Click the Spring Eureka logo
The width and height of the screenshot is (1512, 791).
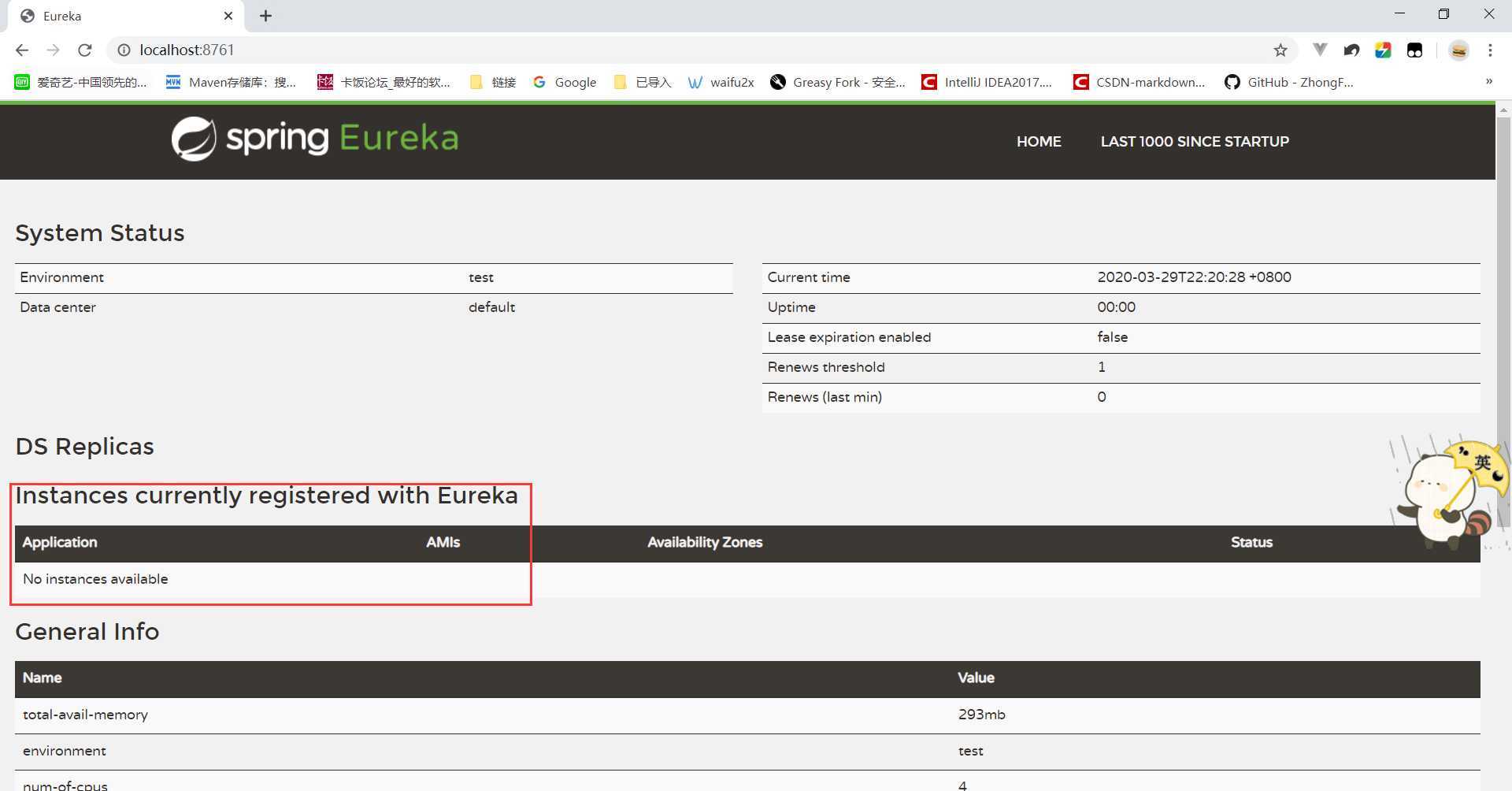point(315,139)
